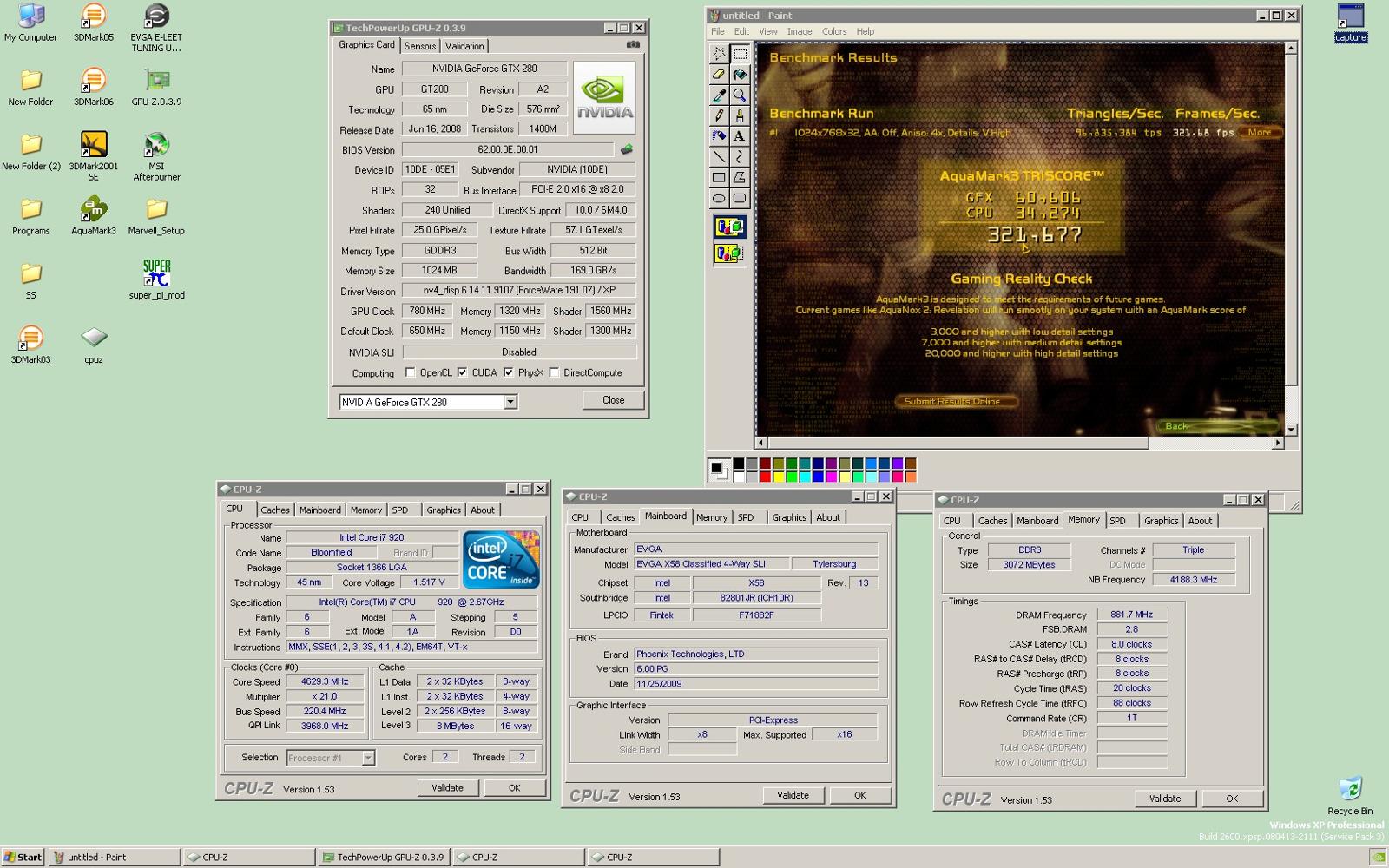Click OK in the Mainboard CPU-Z window
Viewport: 1389px width, 868px height.
coord(859,795)
